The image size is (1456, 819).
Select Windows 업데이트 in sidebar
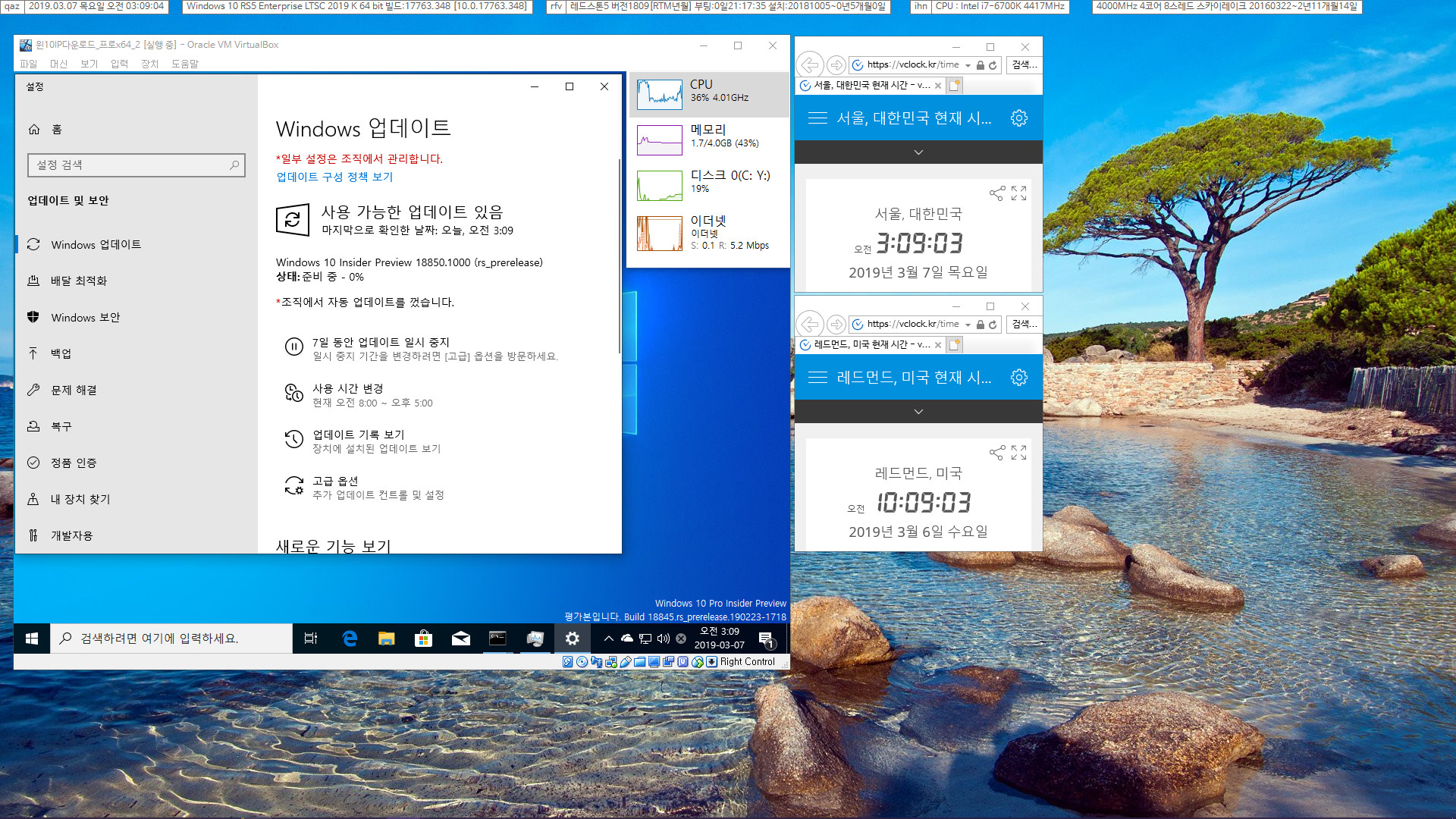click(x=136, y=244)
